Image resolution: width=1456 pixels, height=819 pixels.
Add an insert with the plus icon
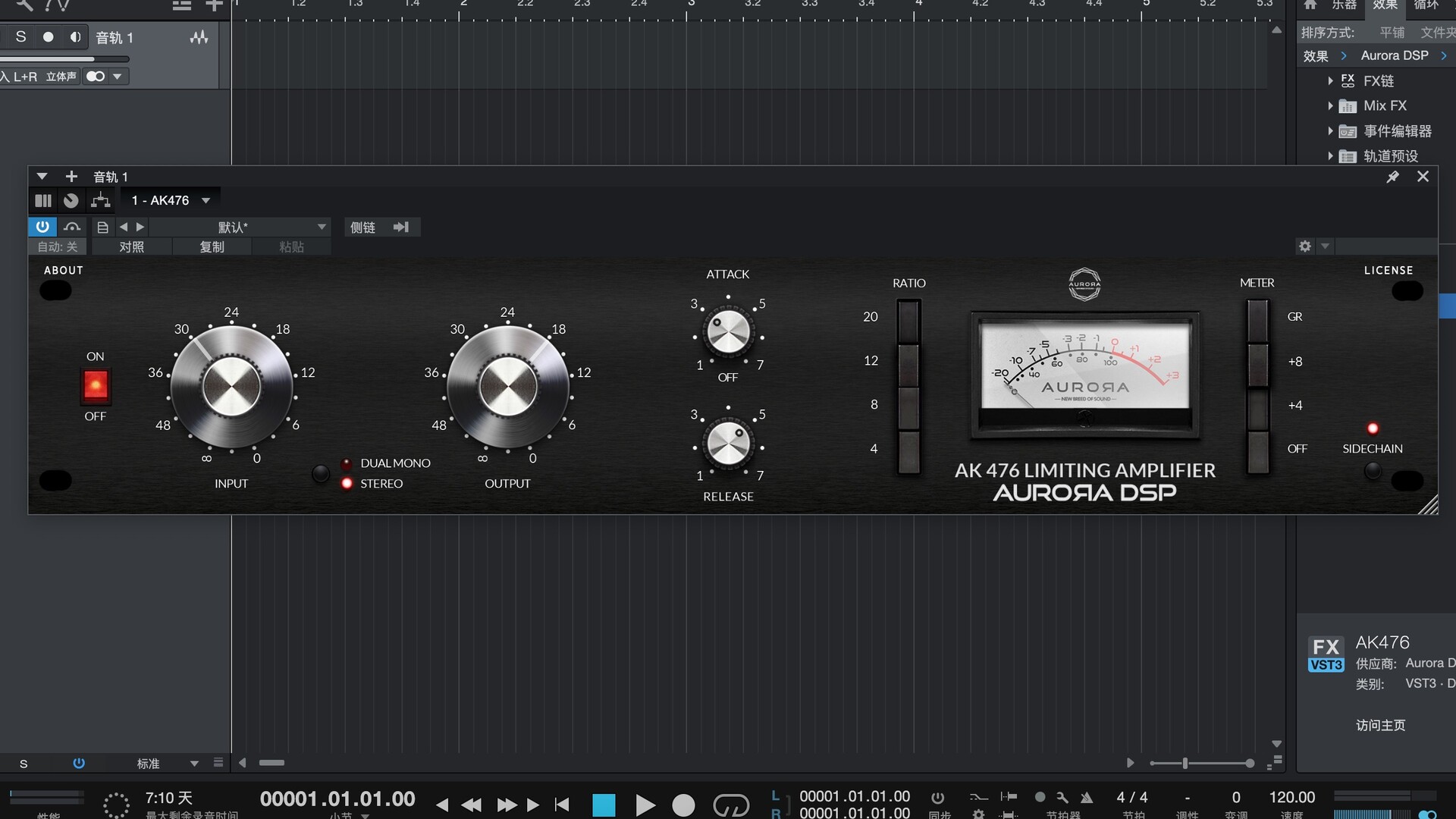click(71, 176)
